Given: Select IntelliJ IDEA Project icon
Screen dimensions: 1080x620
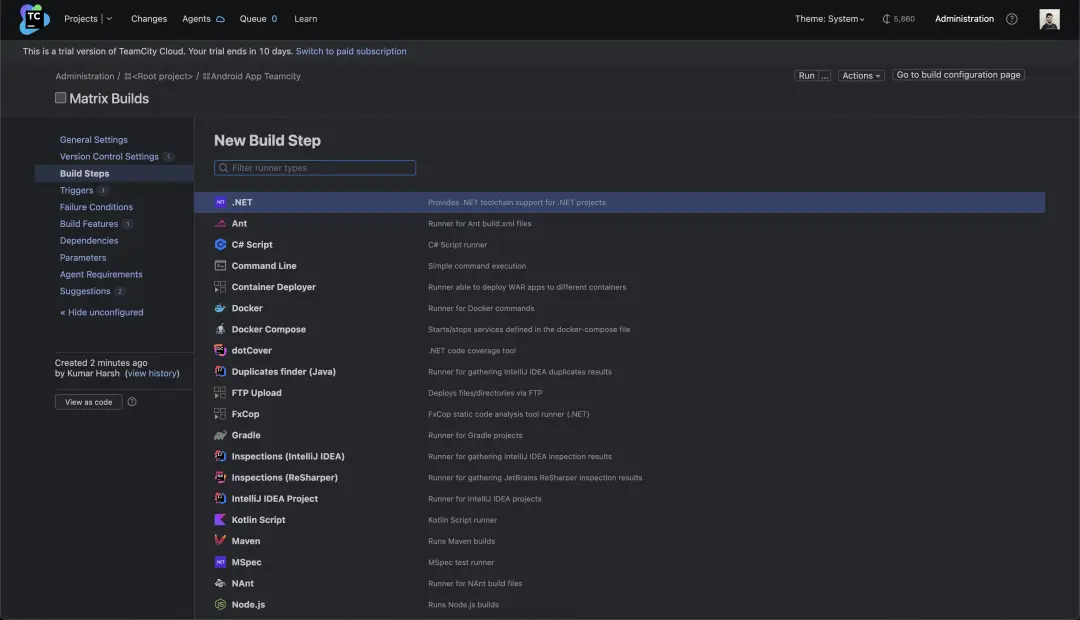Looking at the screenshot, I should (x=220, y=499).
